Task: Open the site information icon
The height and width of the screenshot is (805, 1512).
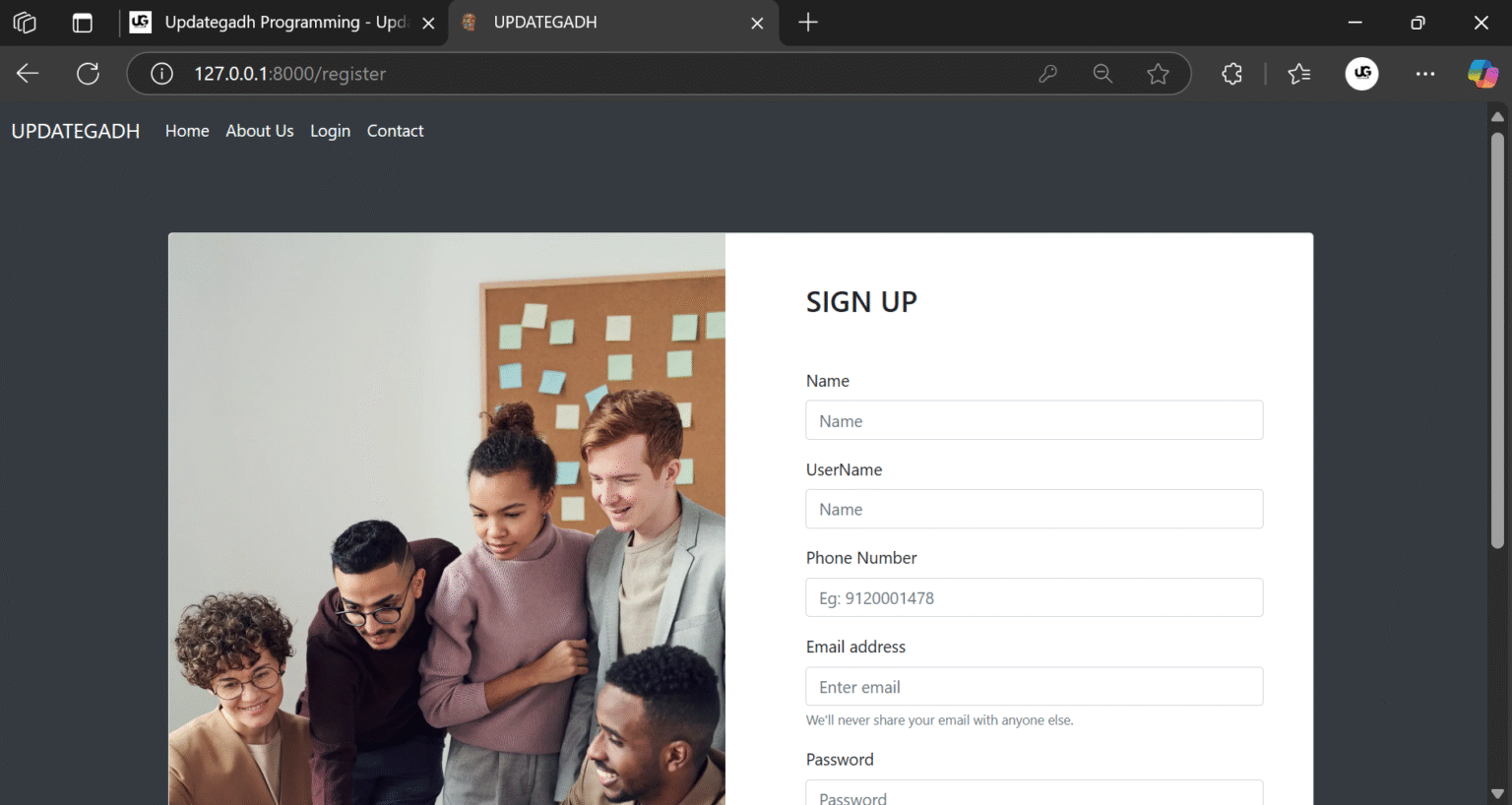Action: pos(161,74)
